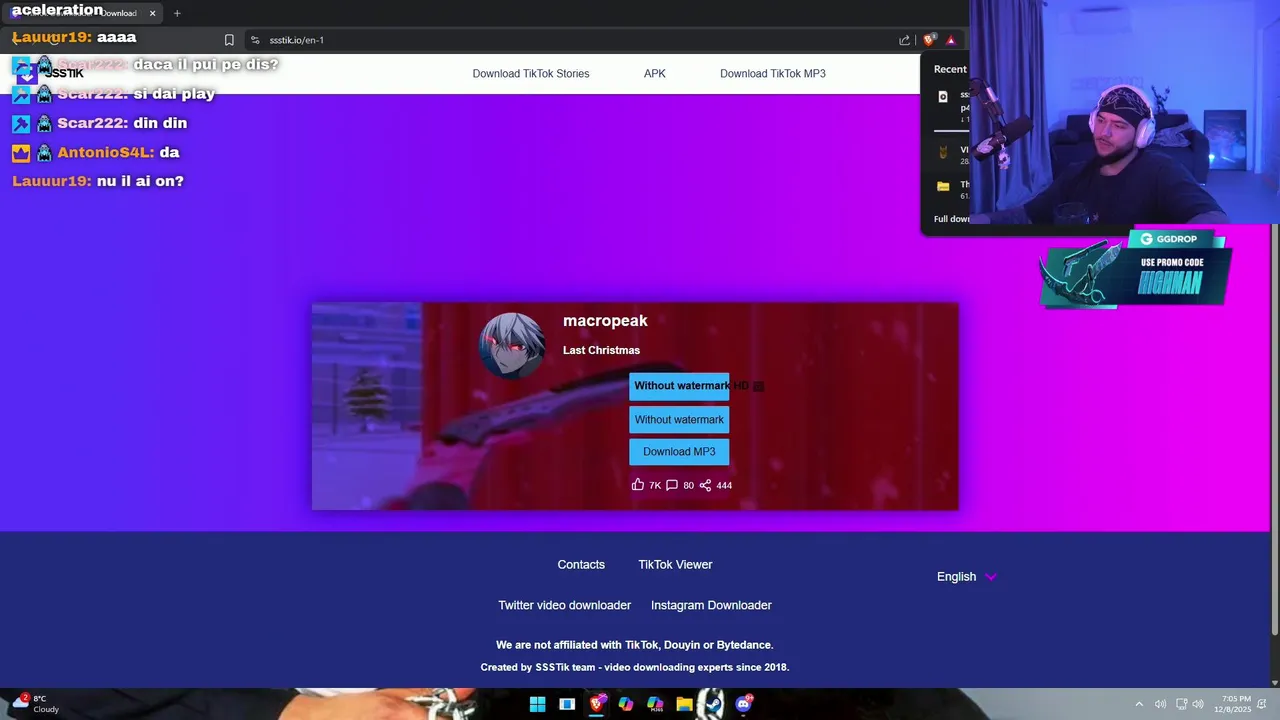Open the Instagram Downloader link
Viewport: 1280px width, 720px height.
pos(711,605)
